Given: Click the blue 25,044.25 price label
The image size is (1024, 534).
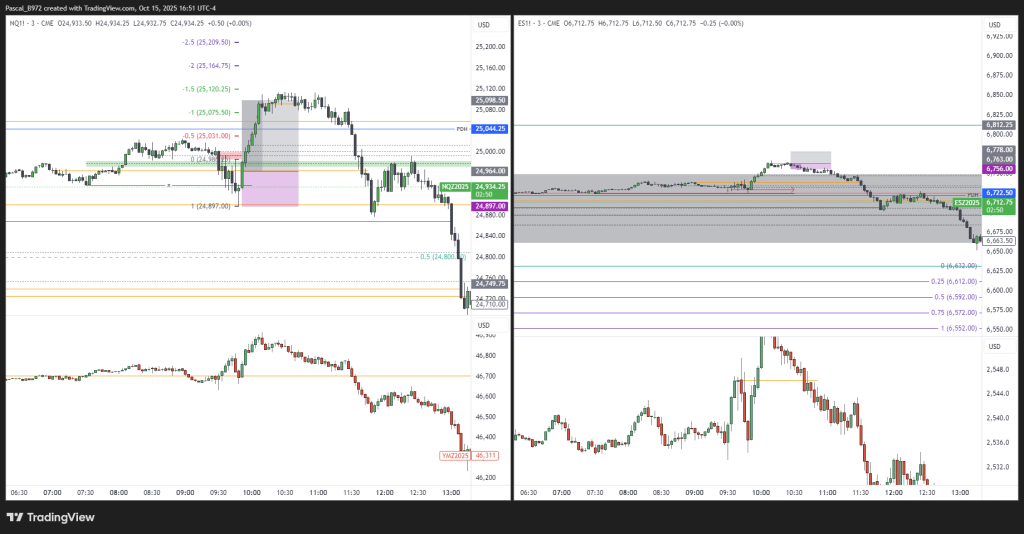Looking at the screenshot, I should (490, 129).
